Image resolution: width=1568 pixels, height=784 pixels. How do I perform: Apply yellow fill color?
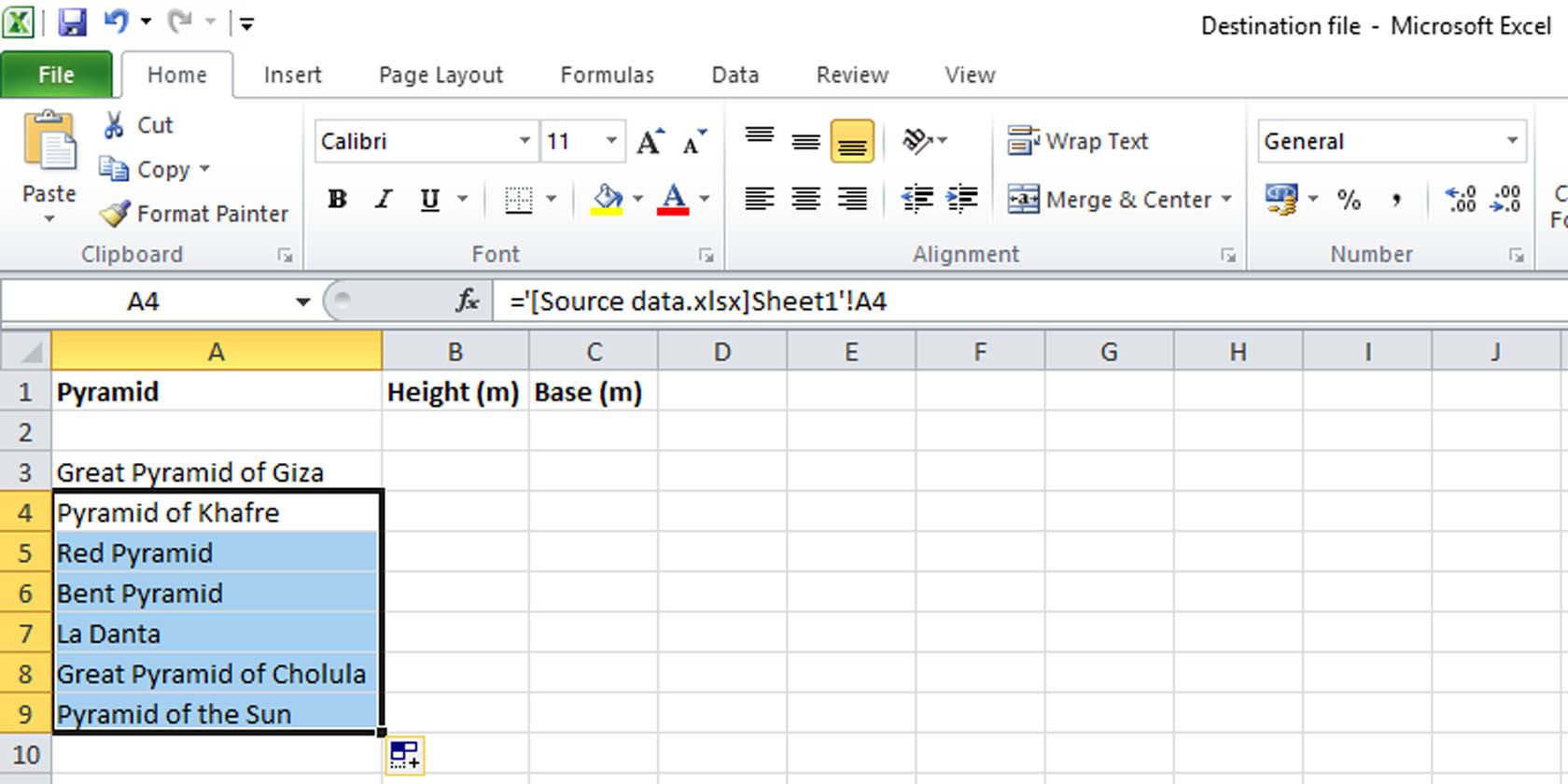click(607, 199)
